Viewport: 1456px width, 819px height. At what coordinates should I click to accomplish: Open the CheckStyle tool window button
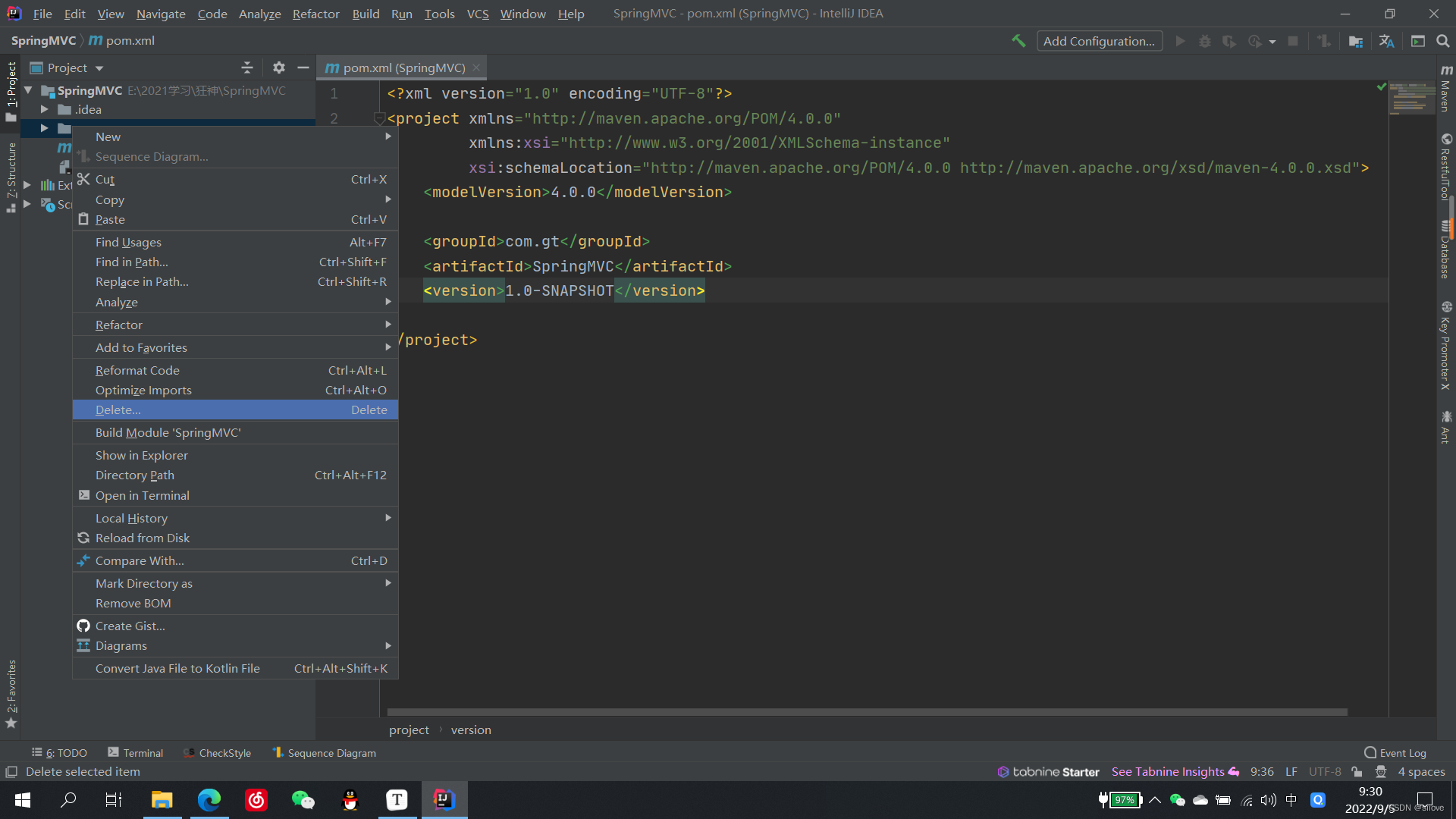[x=218, y=753]
